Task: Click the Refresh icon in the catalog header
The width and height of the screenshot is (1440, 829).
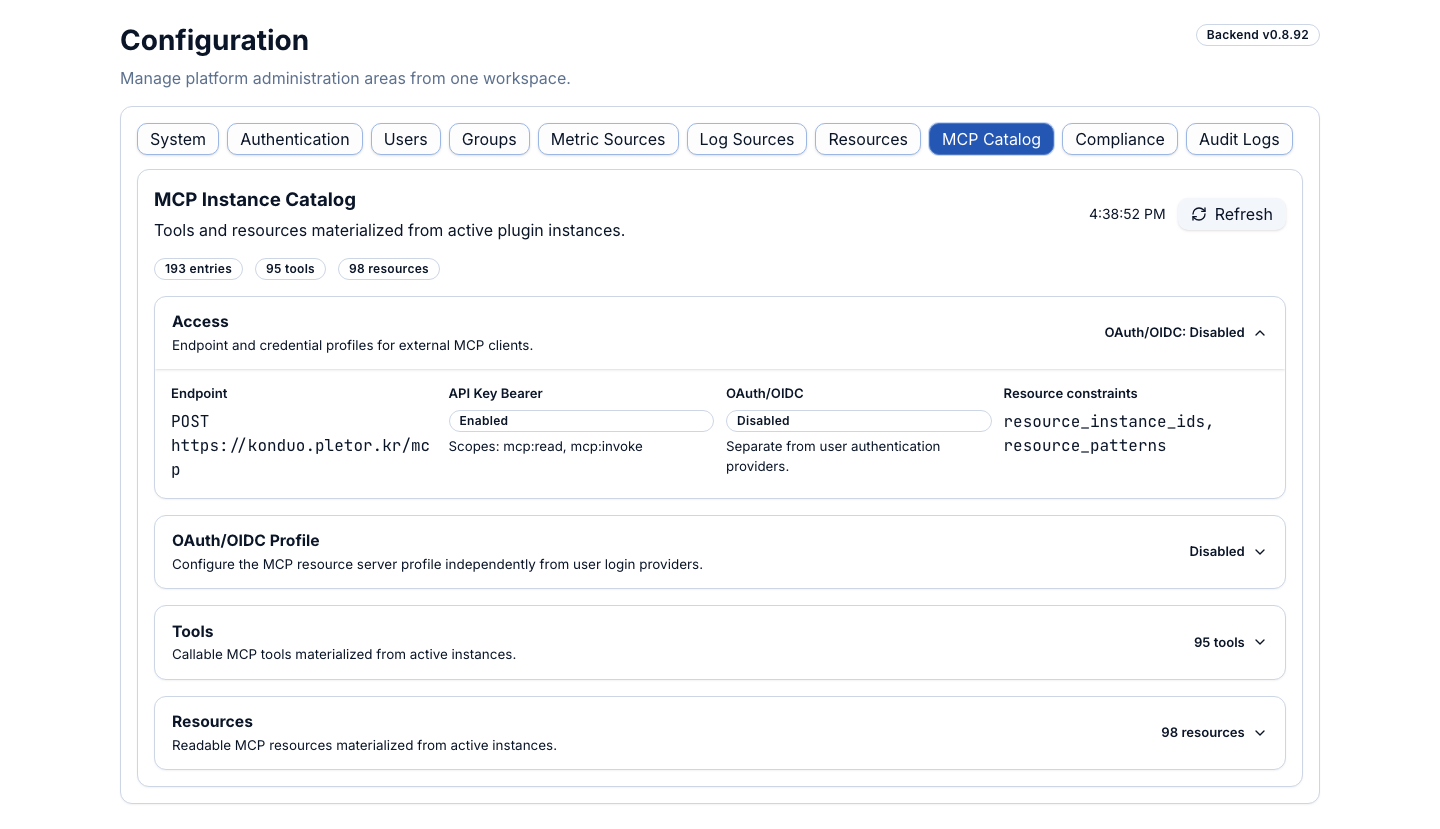Action: 1199,214
